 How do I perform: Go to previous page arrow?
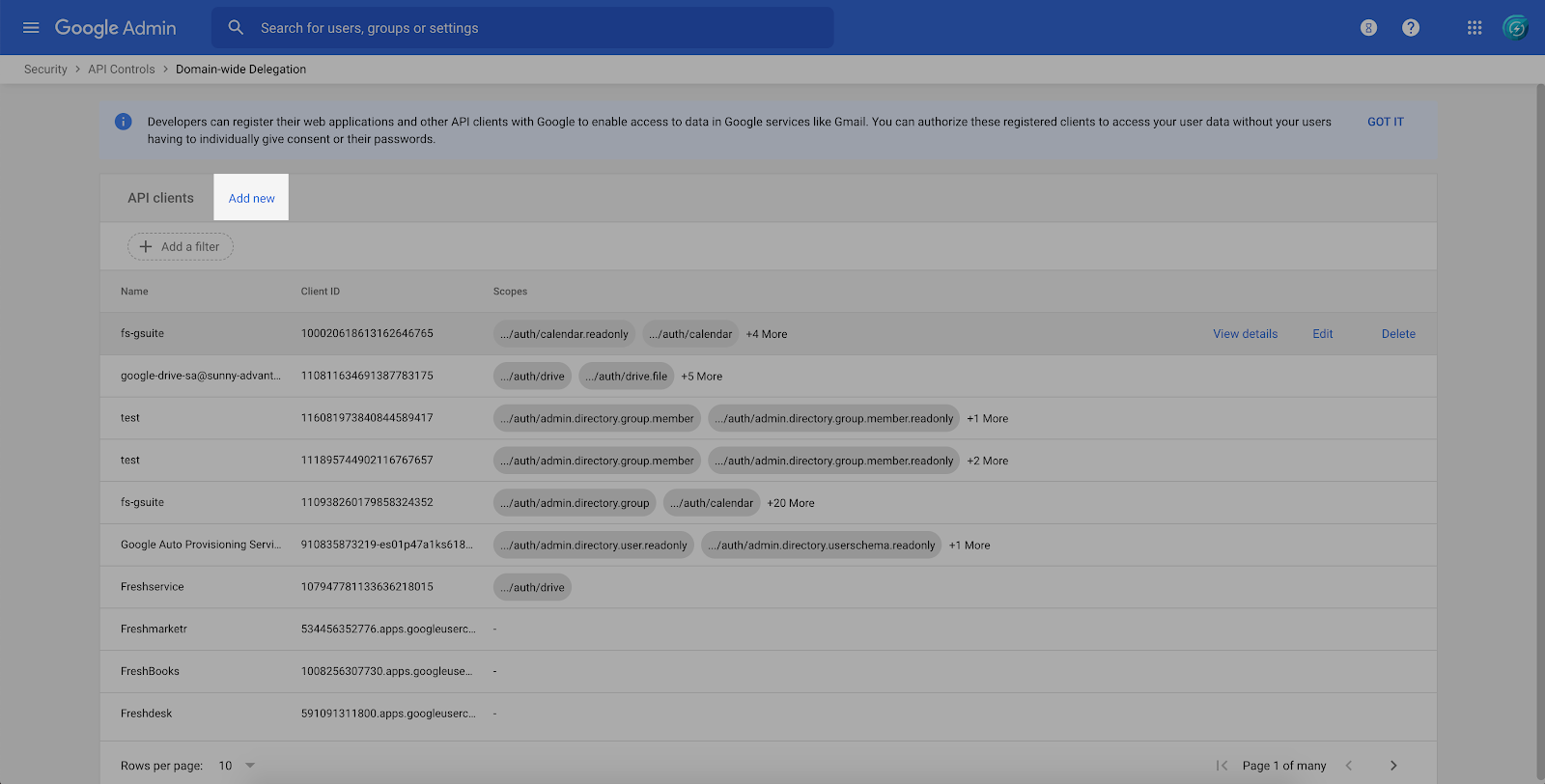point(1349,766)
